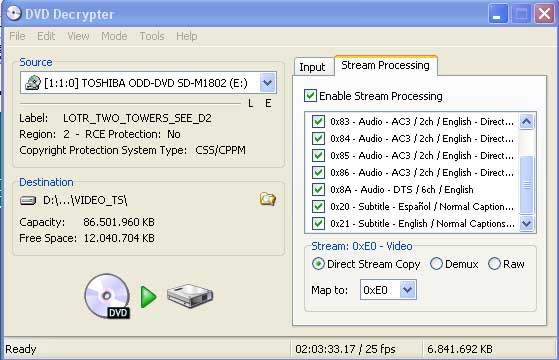Uncheck the 0x83 Audio AC3 stream

tap(318, 122)
